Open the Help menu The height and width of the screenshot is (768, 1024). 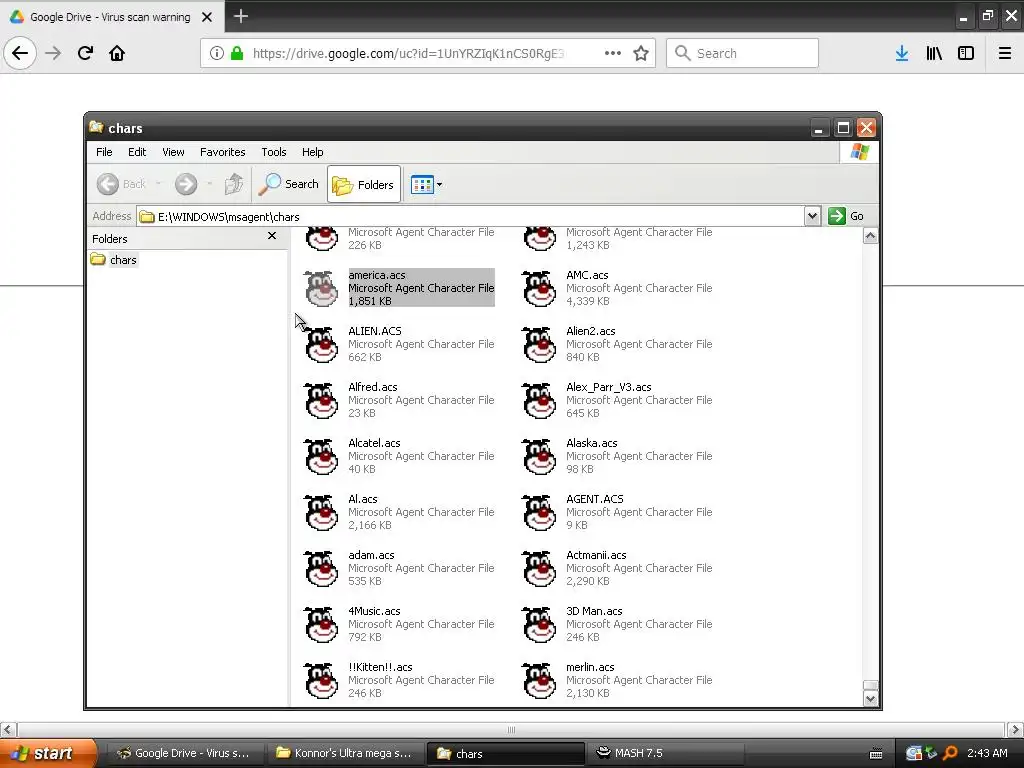tap(312, 152)
